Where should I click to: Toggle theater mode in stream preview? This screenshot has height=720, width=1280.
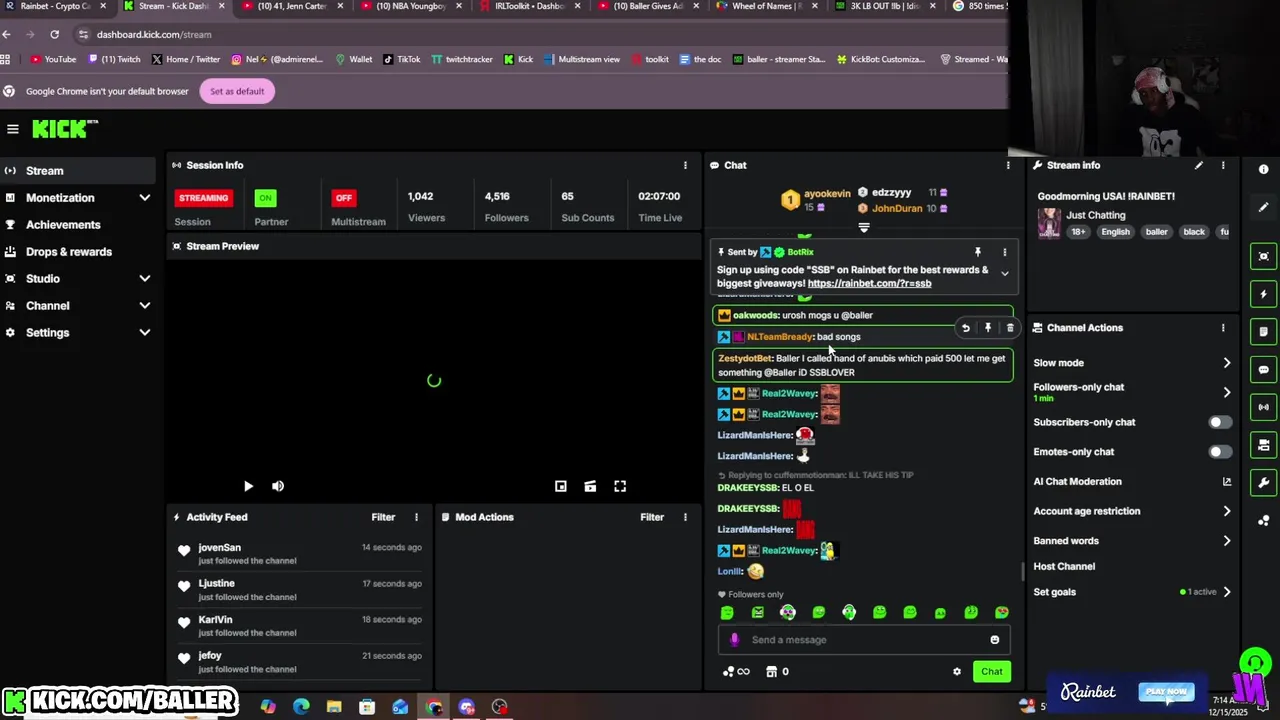[590, 486]
